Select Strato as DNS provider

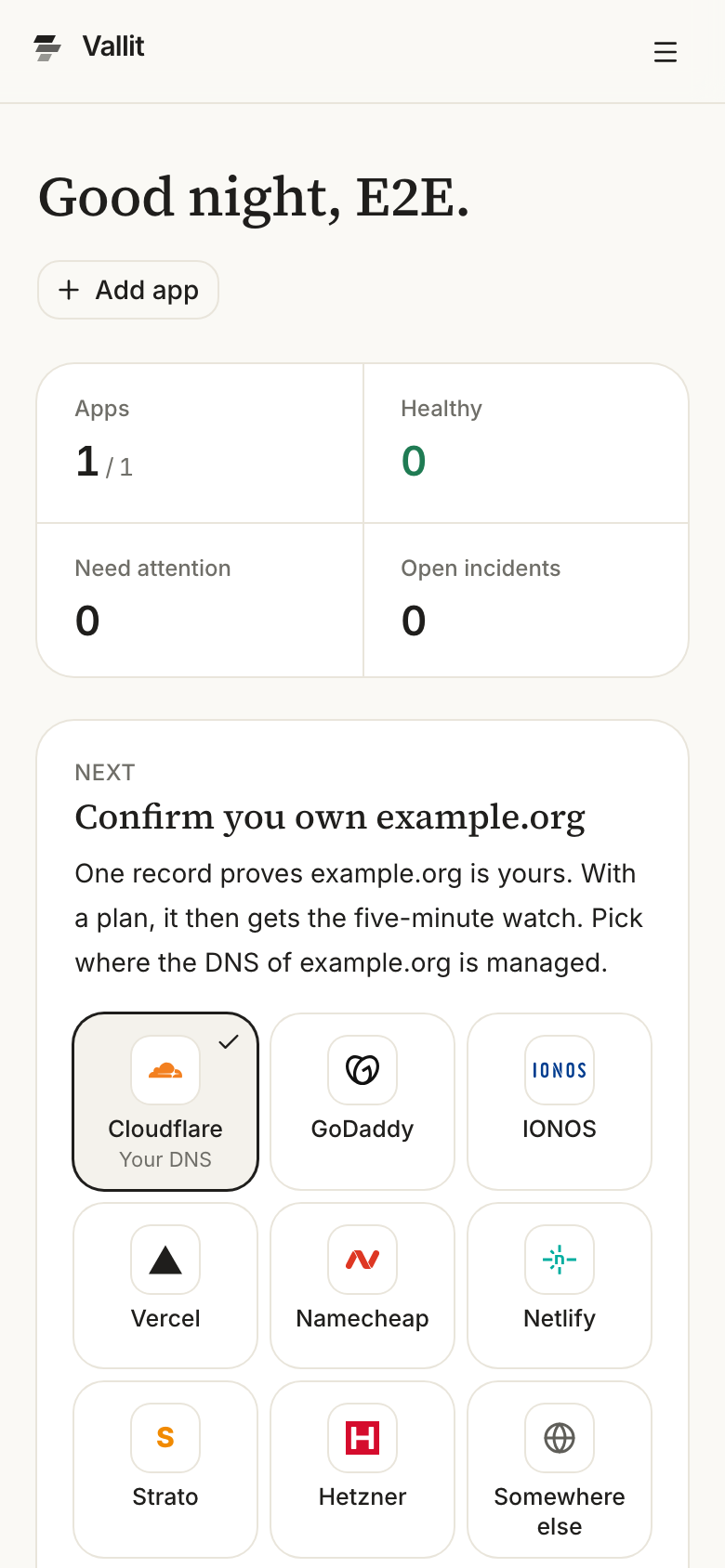click(165, 1470)
